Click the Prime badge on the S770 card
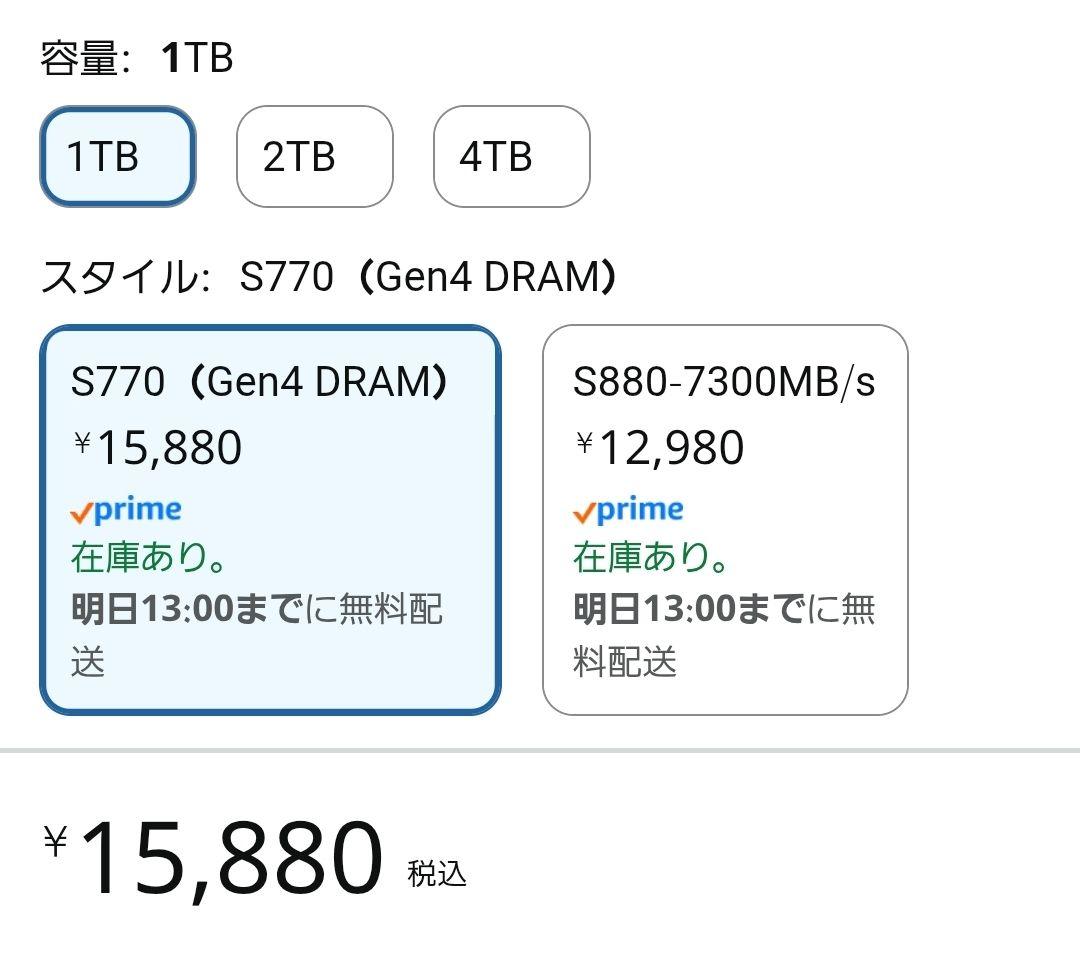Viewport: 1080px width, 971px height. pos(128,510)
